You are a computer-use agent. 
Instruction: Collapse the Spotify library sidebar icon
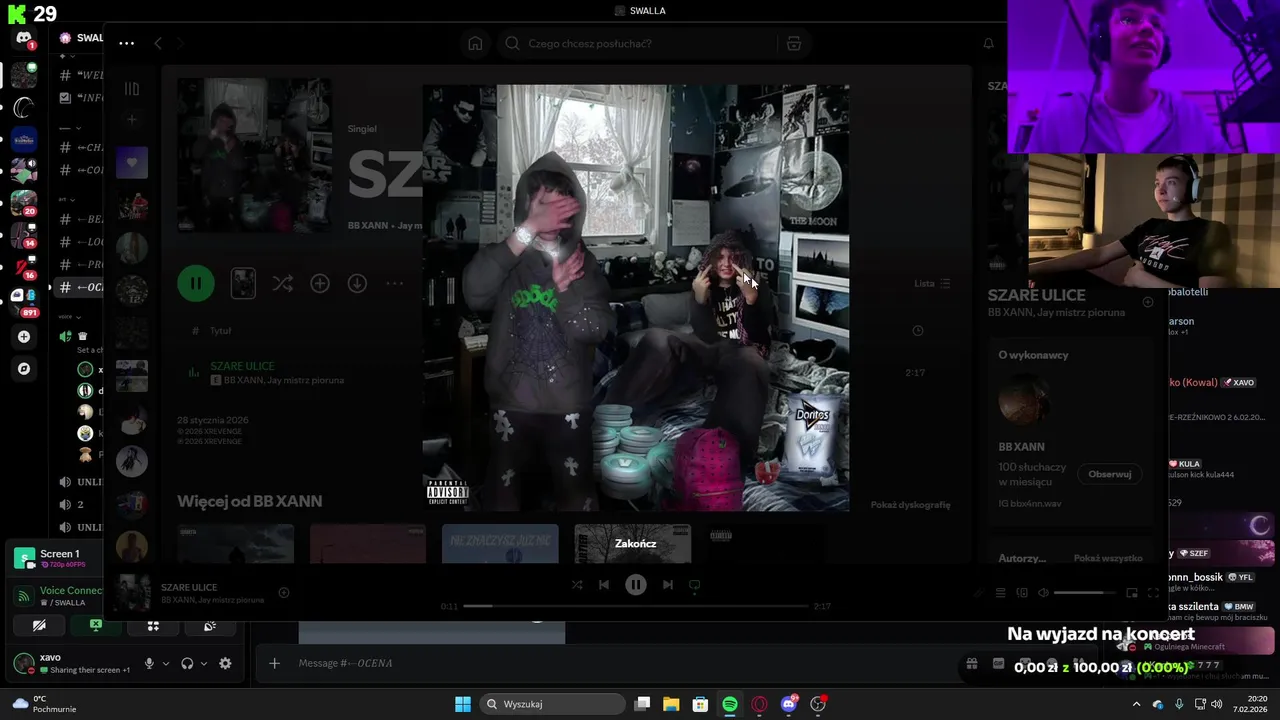[x=132, y=89]
